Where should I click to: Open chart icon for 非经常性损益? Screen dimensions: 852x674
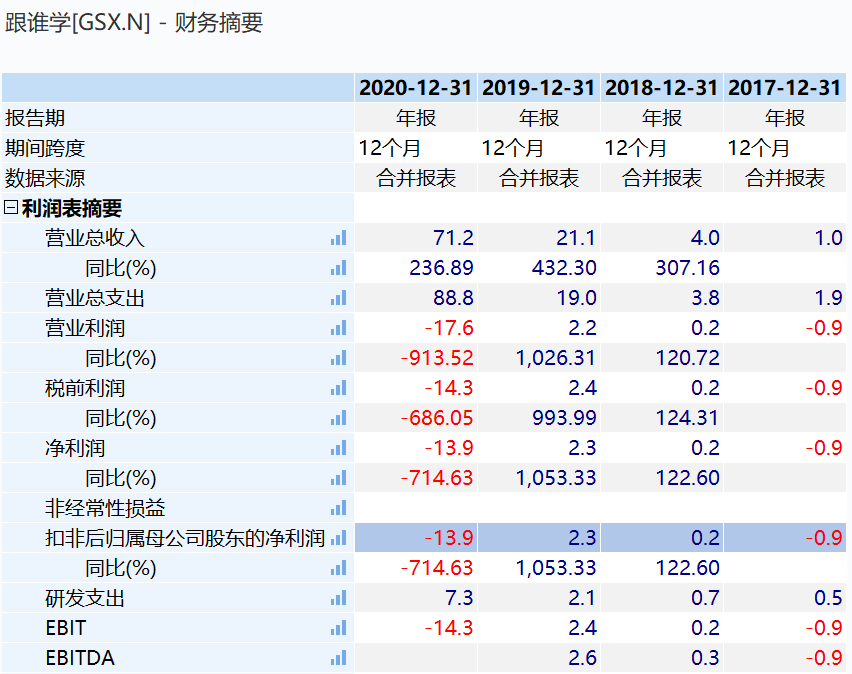point(338,508)
